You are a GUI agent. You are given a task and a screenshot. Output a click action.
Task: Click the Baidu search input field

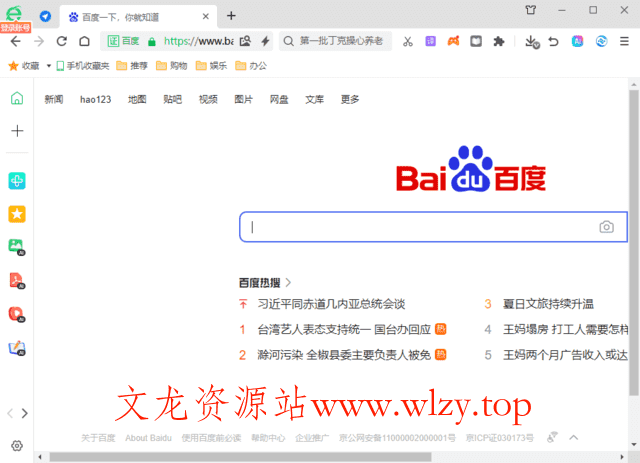(x=420, y=227)
